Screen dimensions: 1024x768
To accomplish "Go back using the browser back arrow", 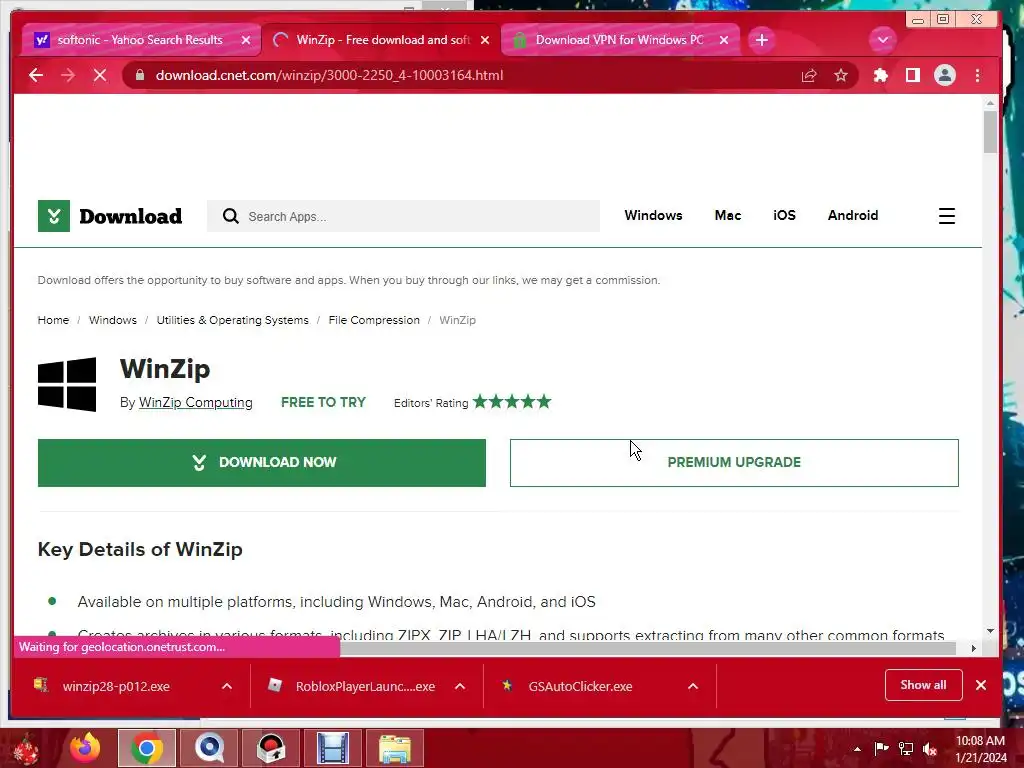I will (36, 75).
